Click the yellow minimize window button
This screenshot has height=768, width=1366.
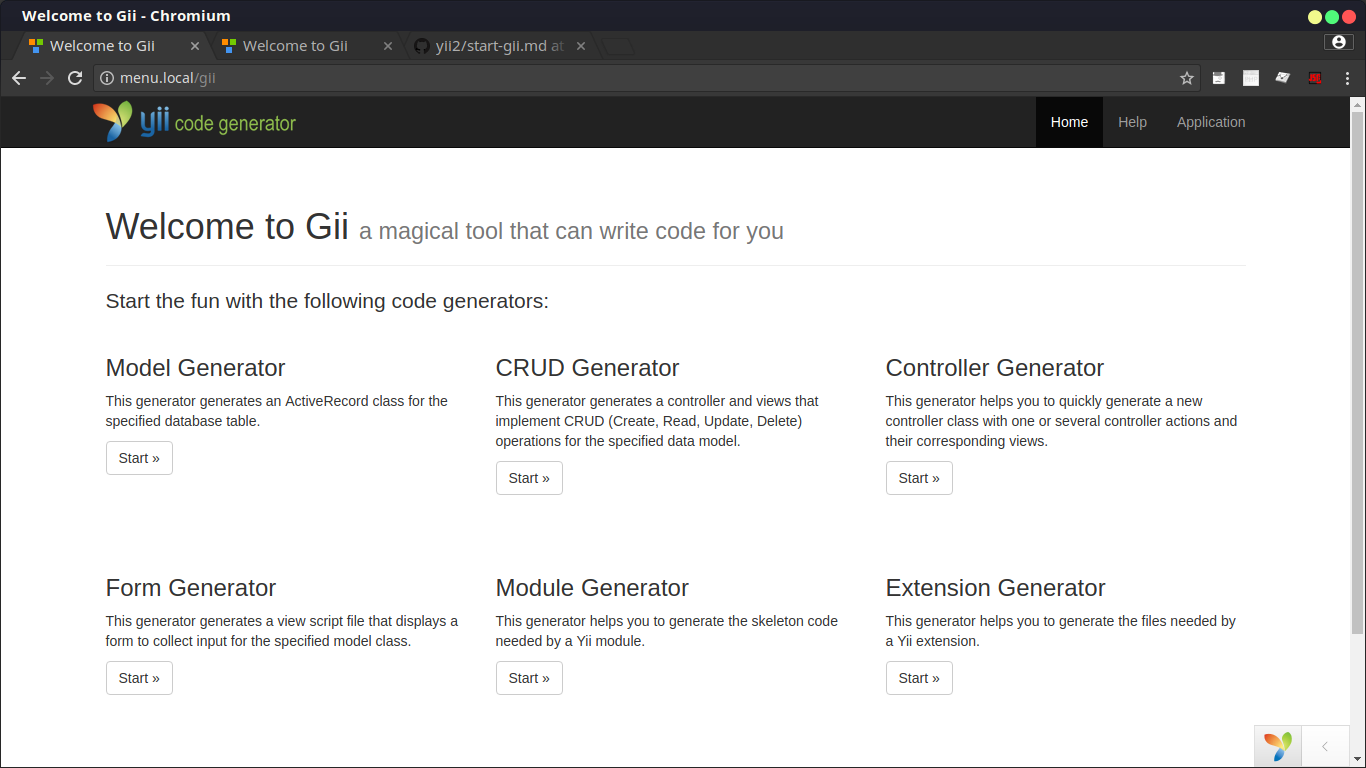1315,17
